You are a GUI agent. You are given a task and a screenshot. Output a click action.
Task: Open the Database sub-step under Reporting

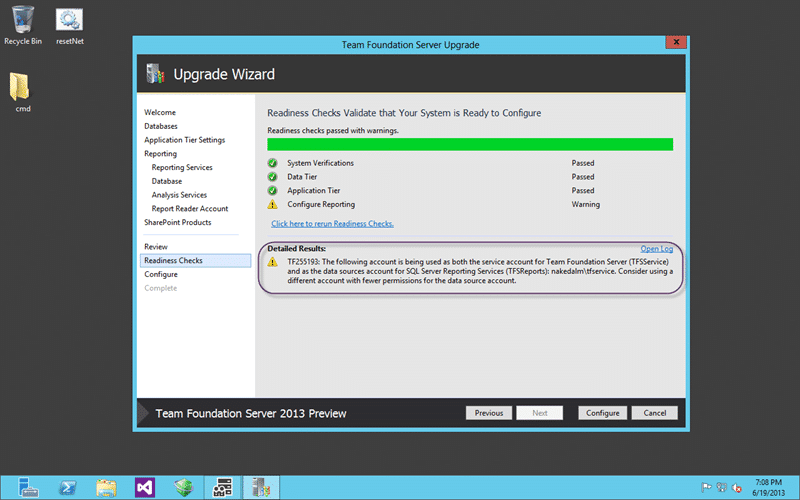[166, 181]
